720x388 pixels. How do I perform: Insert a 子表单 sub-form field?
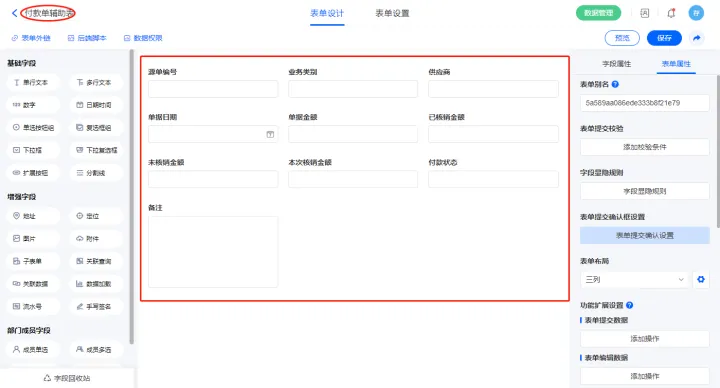click(34, 261)
